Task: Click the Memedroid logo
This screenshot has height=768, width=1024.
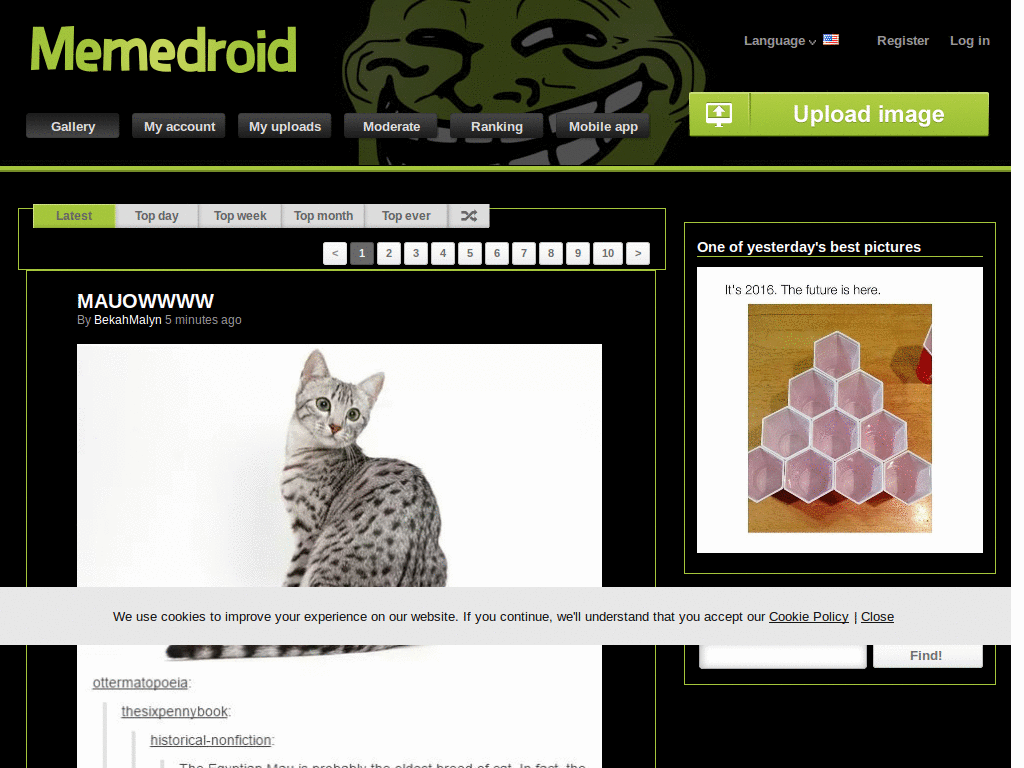Action: pos(163,49)
